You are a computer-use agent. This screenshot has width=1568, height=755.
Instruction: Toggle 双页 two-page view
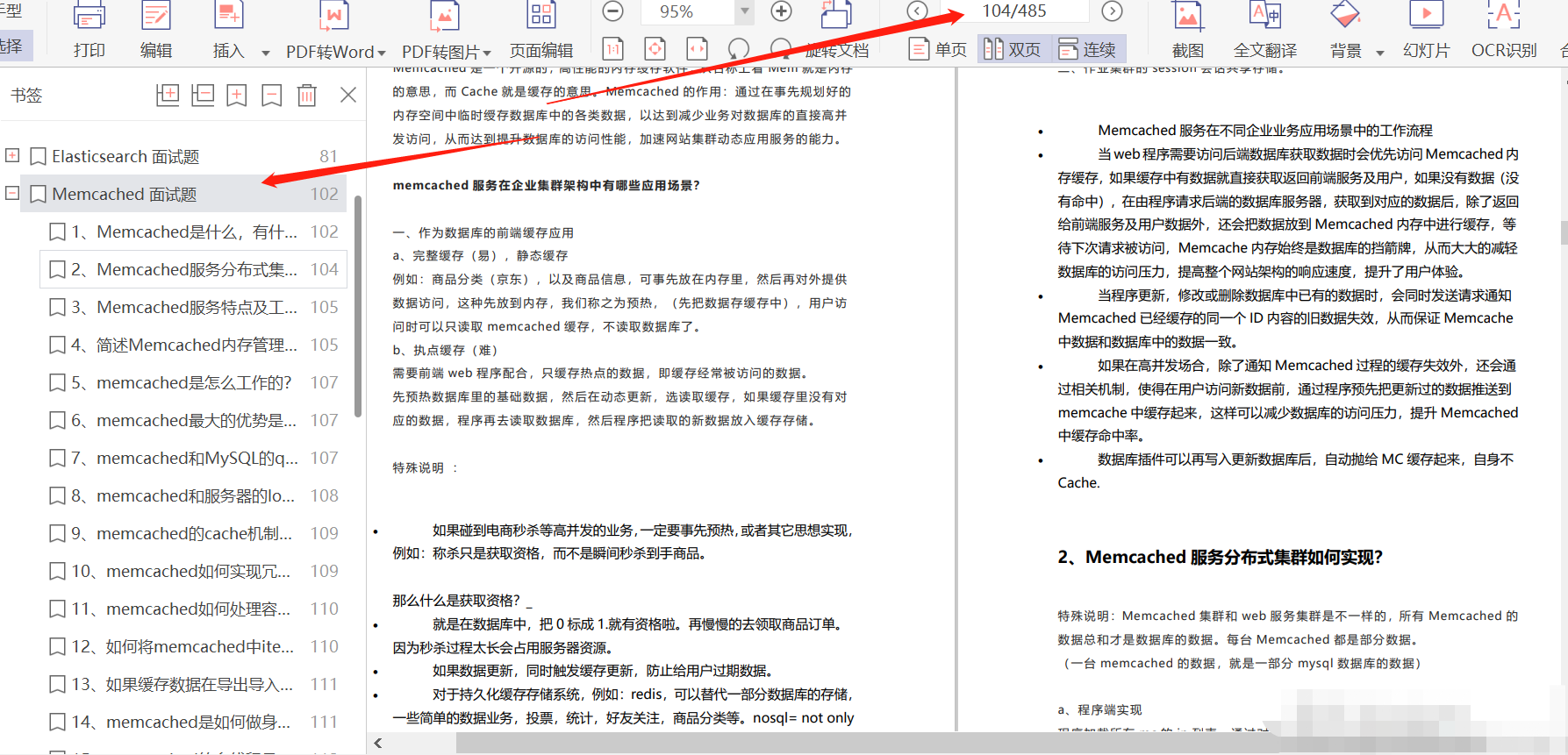[1012, 49]
